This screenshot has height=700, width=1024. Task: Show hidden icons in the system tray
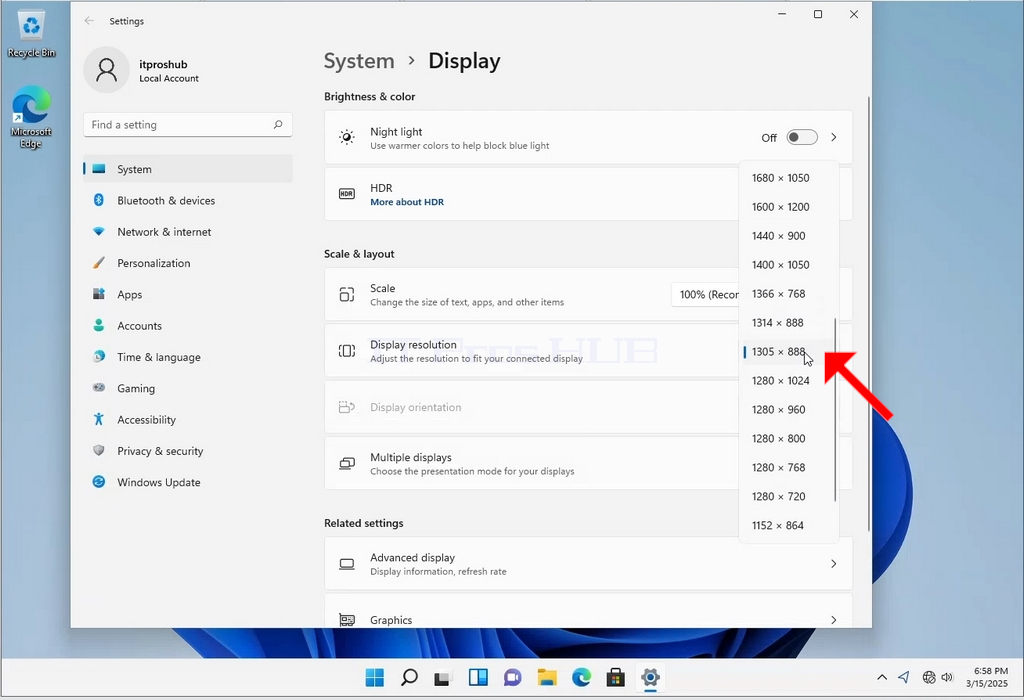(x=882, y=677)
